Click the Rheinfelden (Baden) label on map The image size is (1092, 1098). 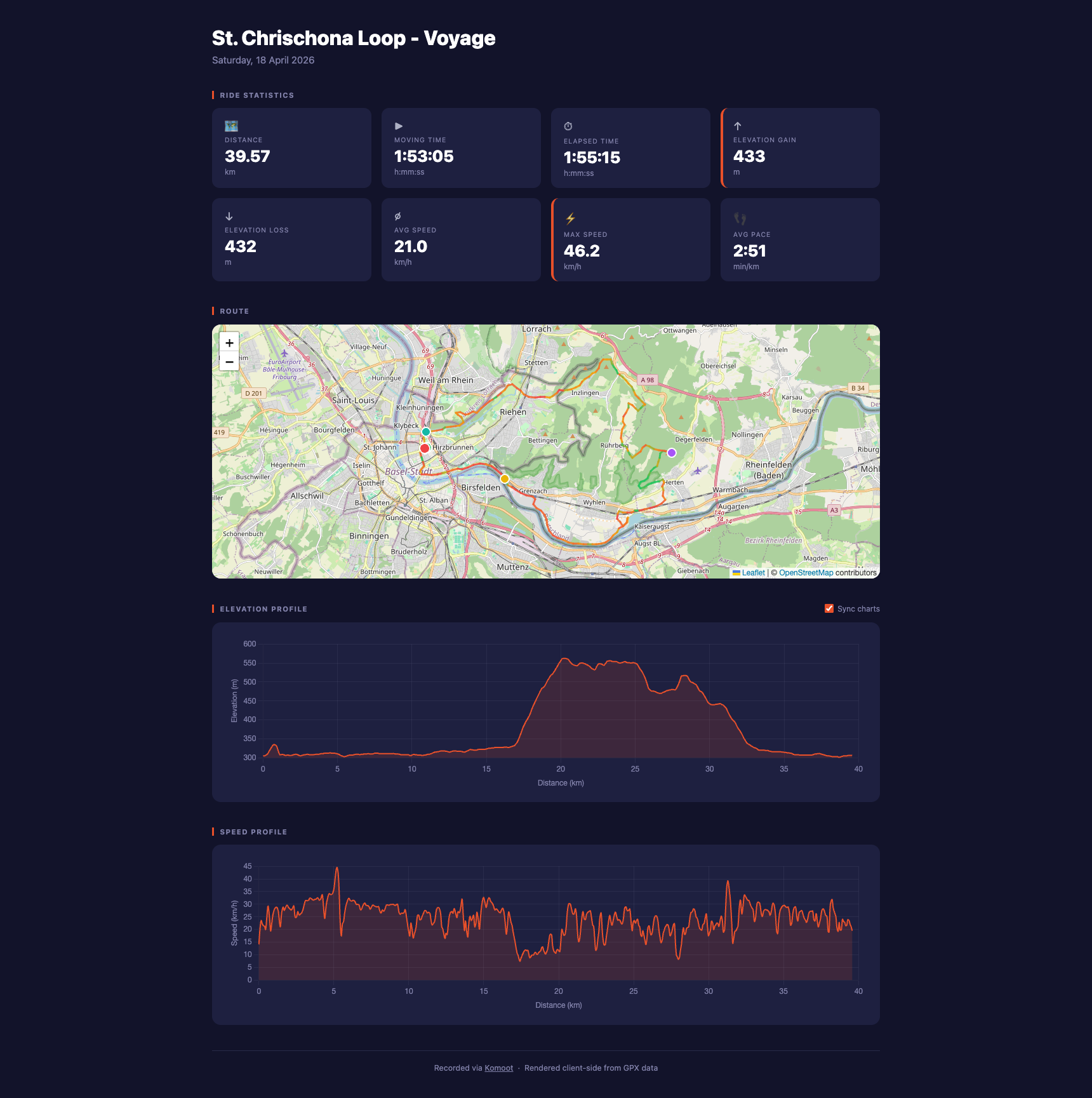tap(768, 470)
